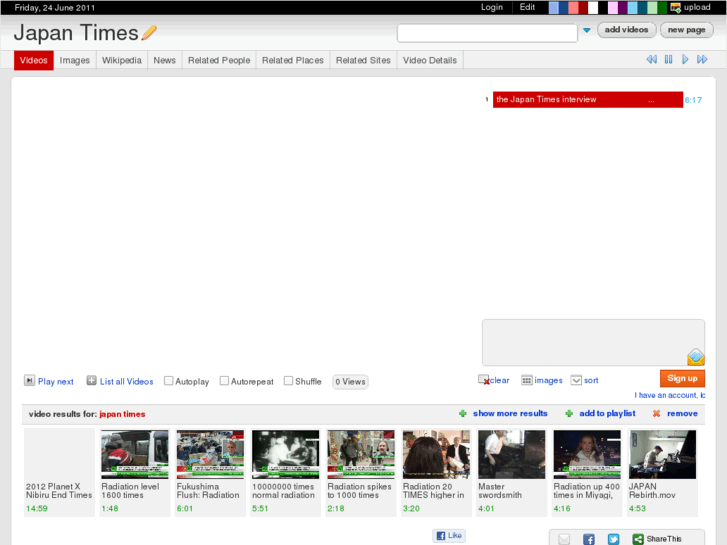The width and height of the screenshot is (727, 545).
Task: Click the List all Videos plus icon
Action: [x=91, y=381]
